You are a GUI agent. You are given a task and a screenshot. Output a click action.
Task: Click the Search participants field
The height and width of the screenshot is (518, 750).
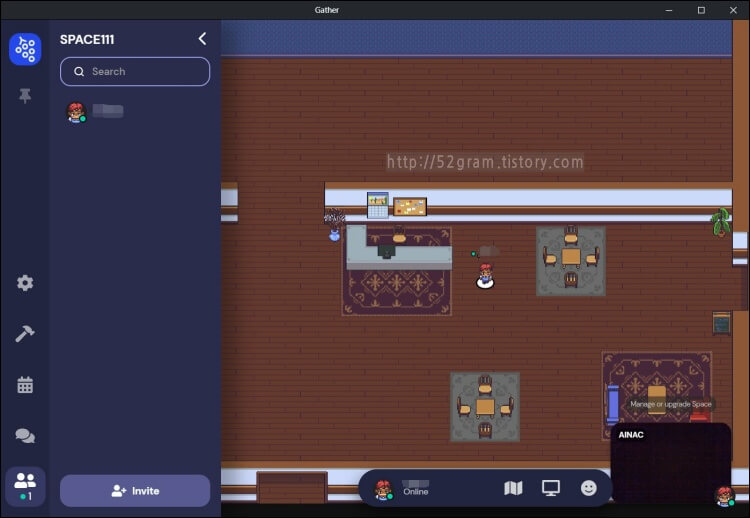tap(135, 72)
